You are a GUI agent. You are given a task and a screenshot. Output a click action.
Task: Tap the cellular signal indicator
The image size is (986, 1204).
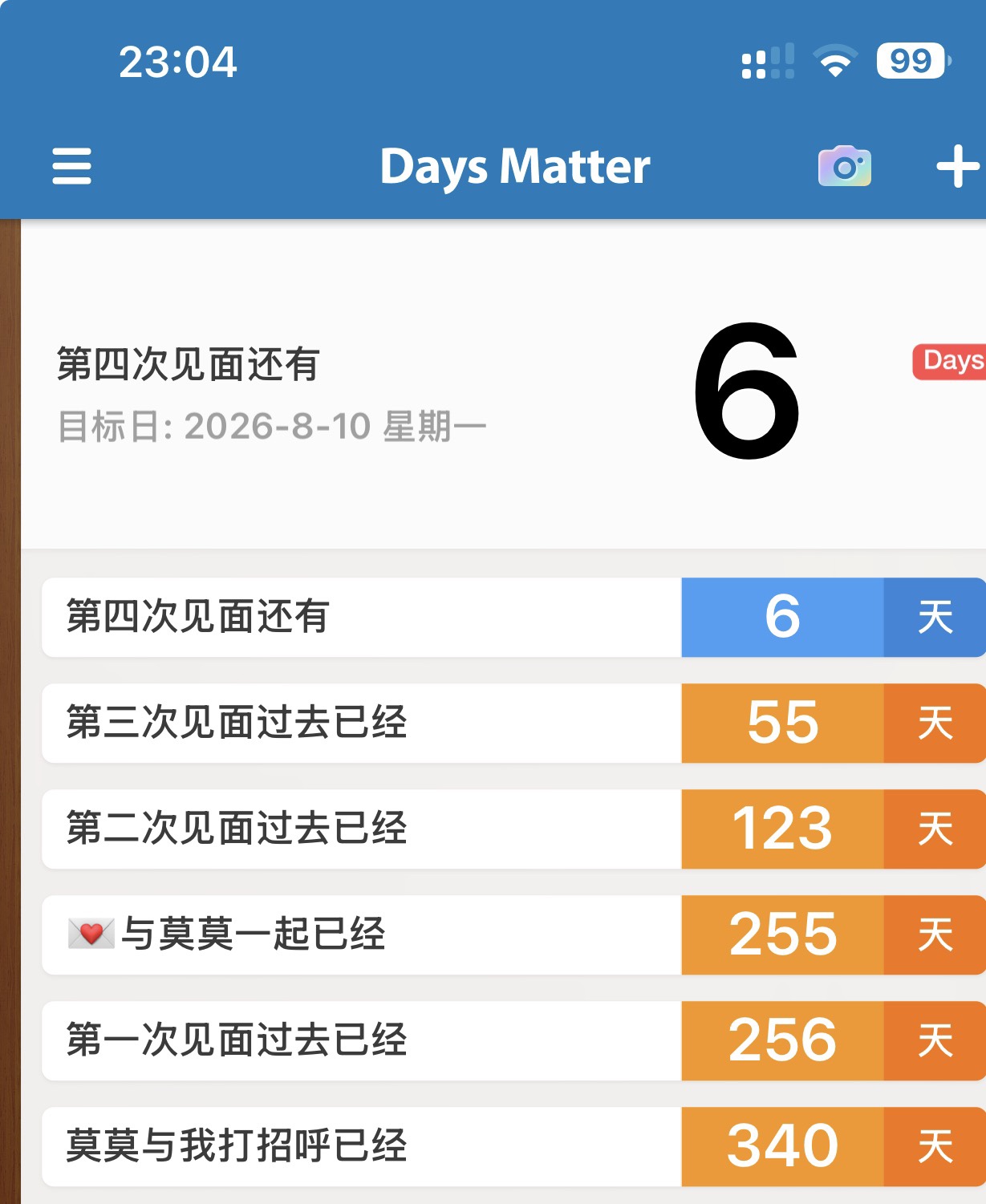pos(768,61)
